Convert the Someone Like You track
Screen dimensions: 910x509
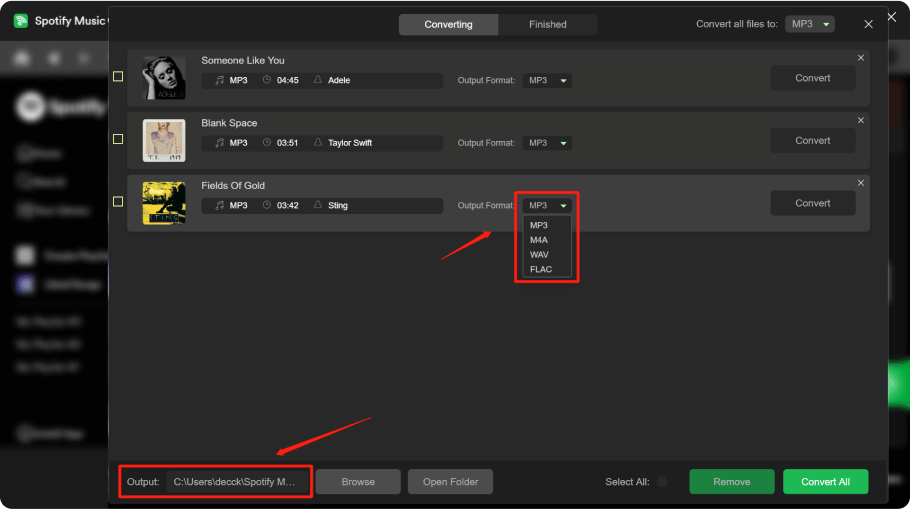(x=812, y=78)
